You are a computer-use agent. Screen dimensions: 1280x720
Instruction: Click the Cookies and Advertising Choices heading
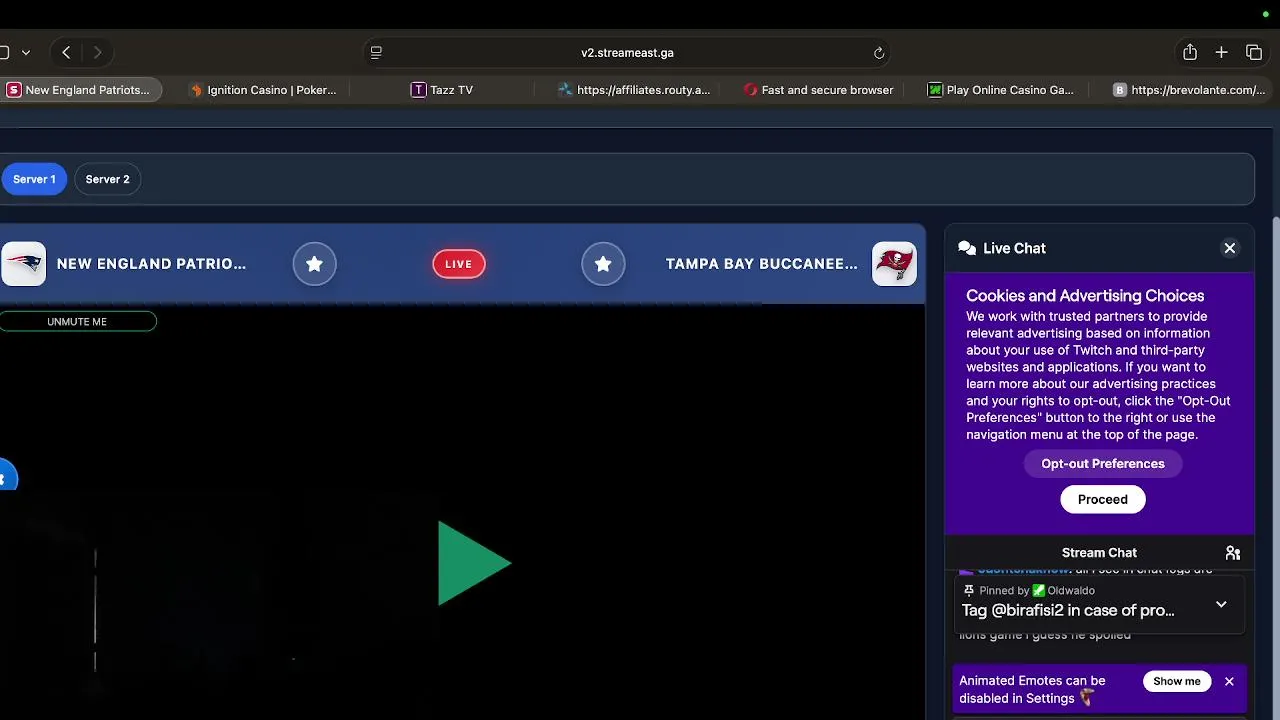click(x=1085, y=296)
